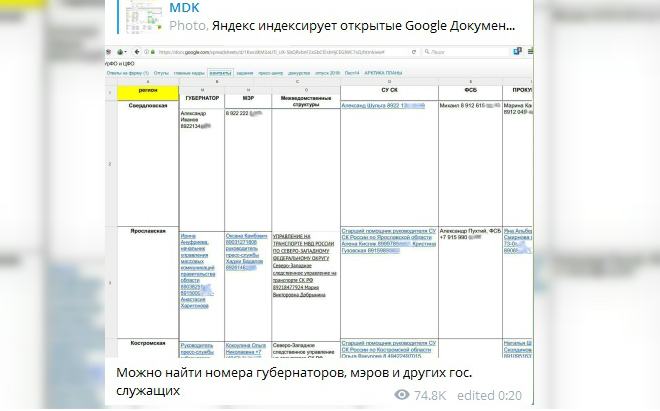The image size is (660, 411).
Task: Select the 'СУ СК' header cell
Action: tap(389, 93)
